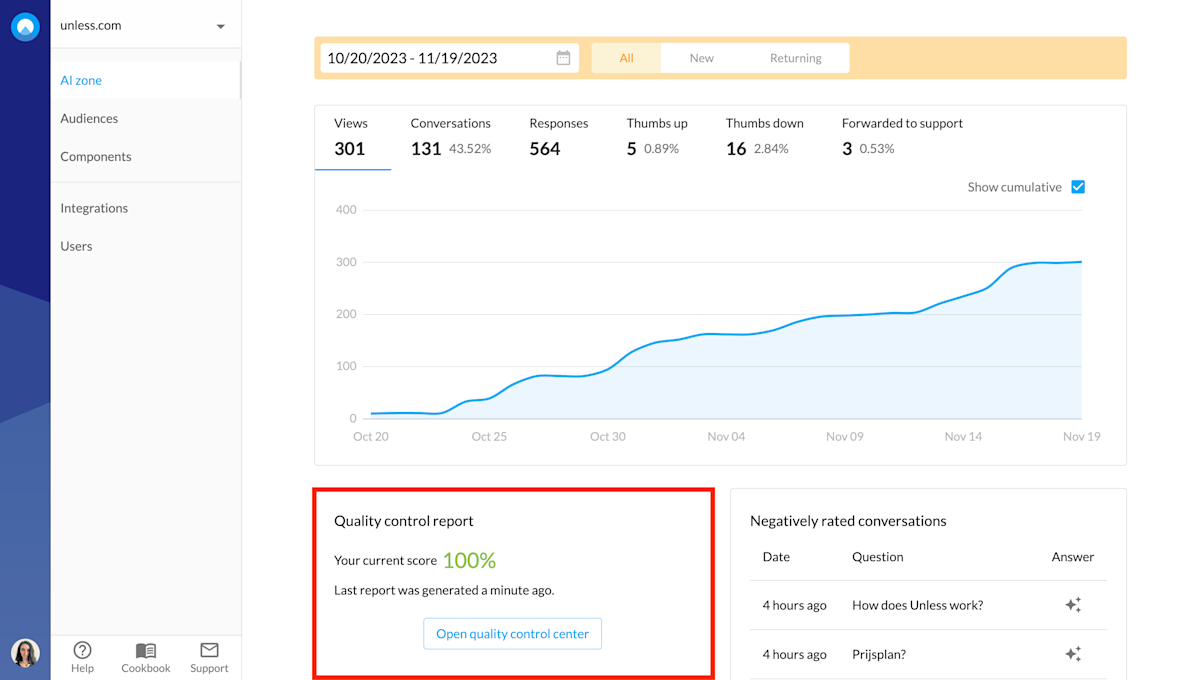Switch to the Conversations metric tab
Viewport: 1200px width, 680px height.
(451, 138)
